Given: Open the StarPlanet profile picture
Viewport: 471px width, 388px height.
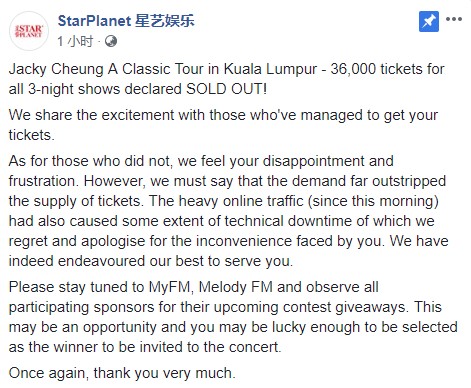Looking at the screenshot, I should pyautogui.click(x=29, y=31).
